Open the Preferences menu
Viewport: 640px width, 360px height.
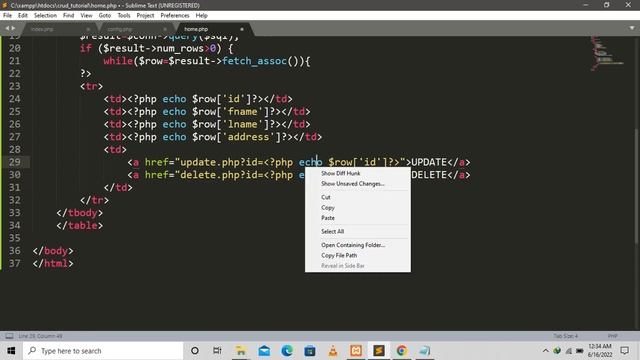pyautogui.click(x=175, y=16)
